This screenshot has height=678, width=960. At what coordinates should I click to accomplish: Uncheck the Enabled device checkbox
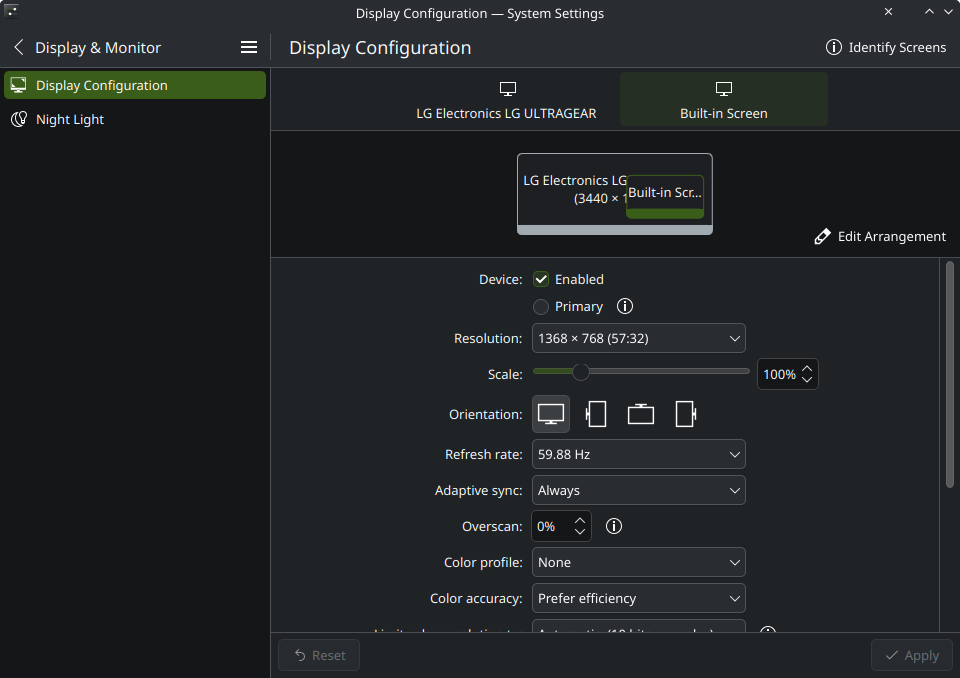pos(541,279)
